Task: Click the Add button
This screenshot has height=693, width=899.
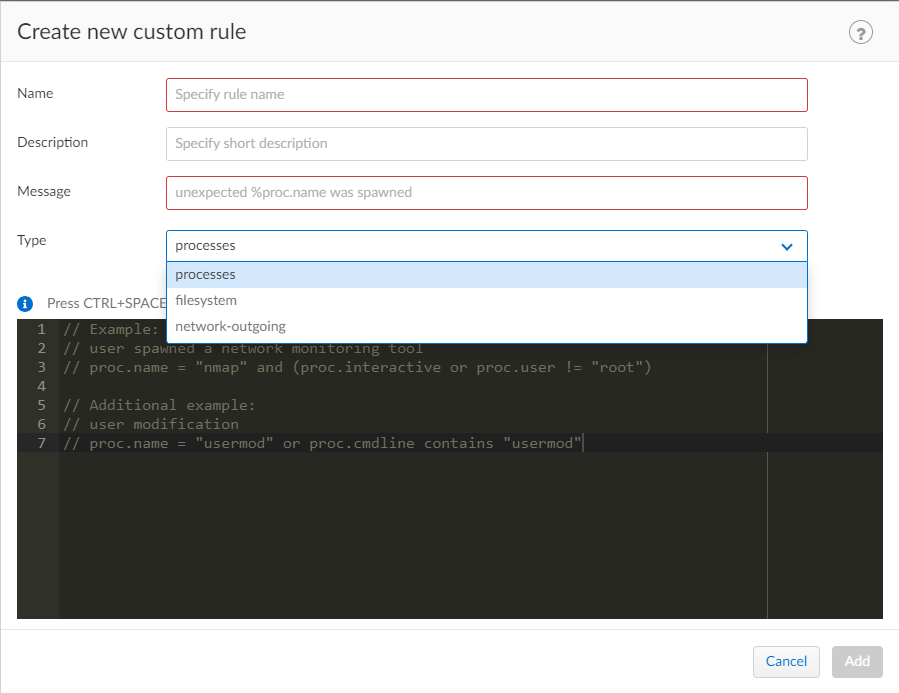Action: (857, 661)
